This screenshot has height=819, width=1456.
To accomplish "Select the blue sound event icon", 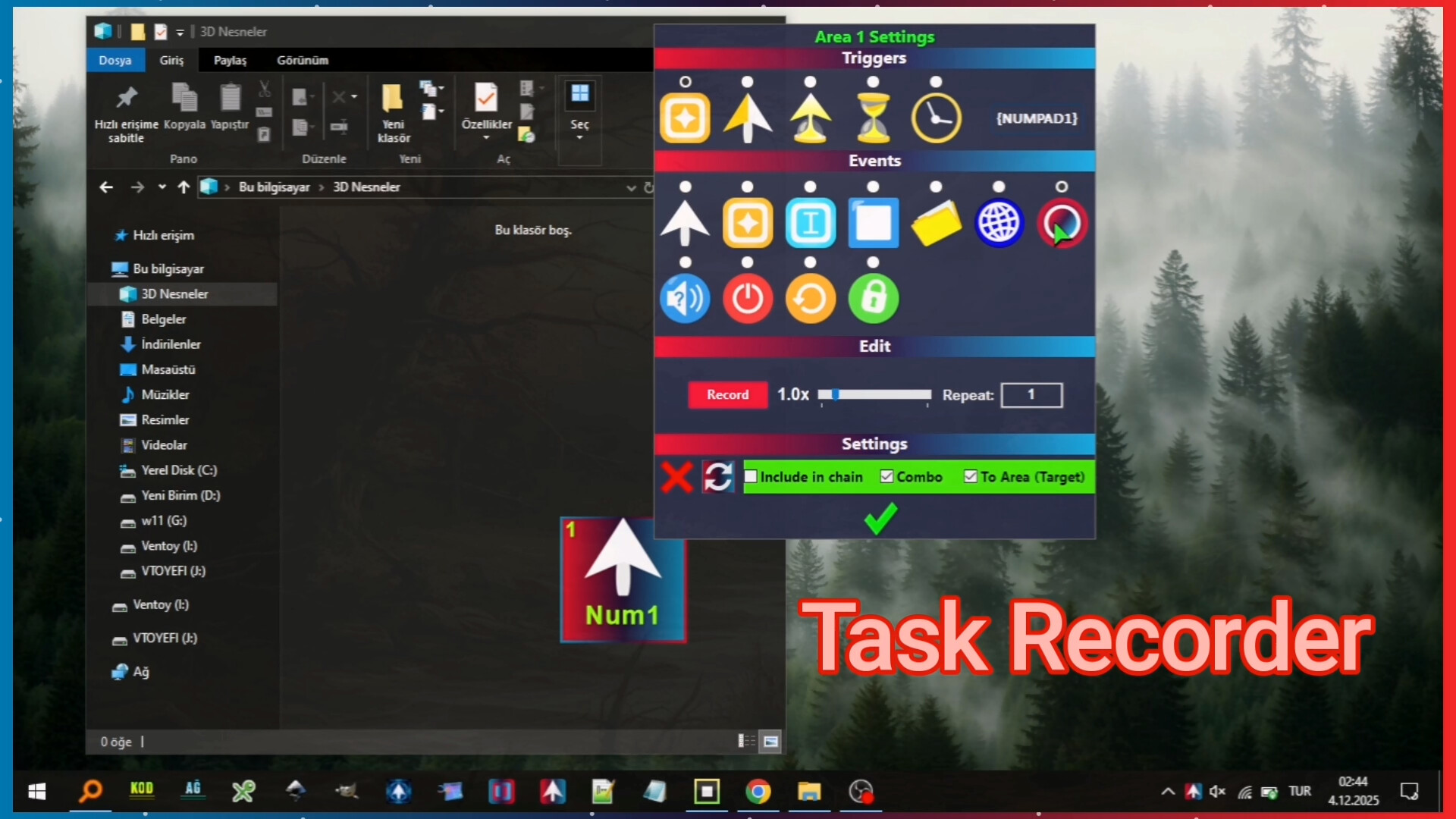I will pyautogui.click(x=685, y=298).
